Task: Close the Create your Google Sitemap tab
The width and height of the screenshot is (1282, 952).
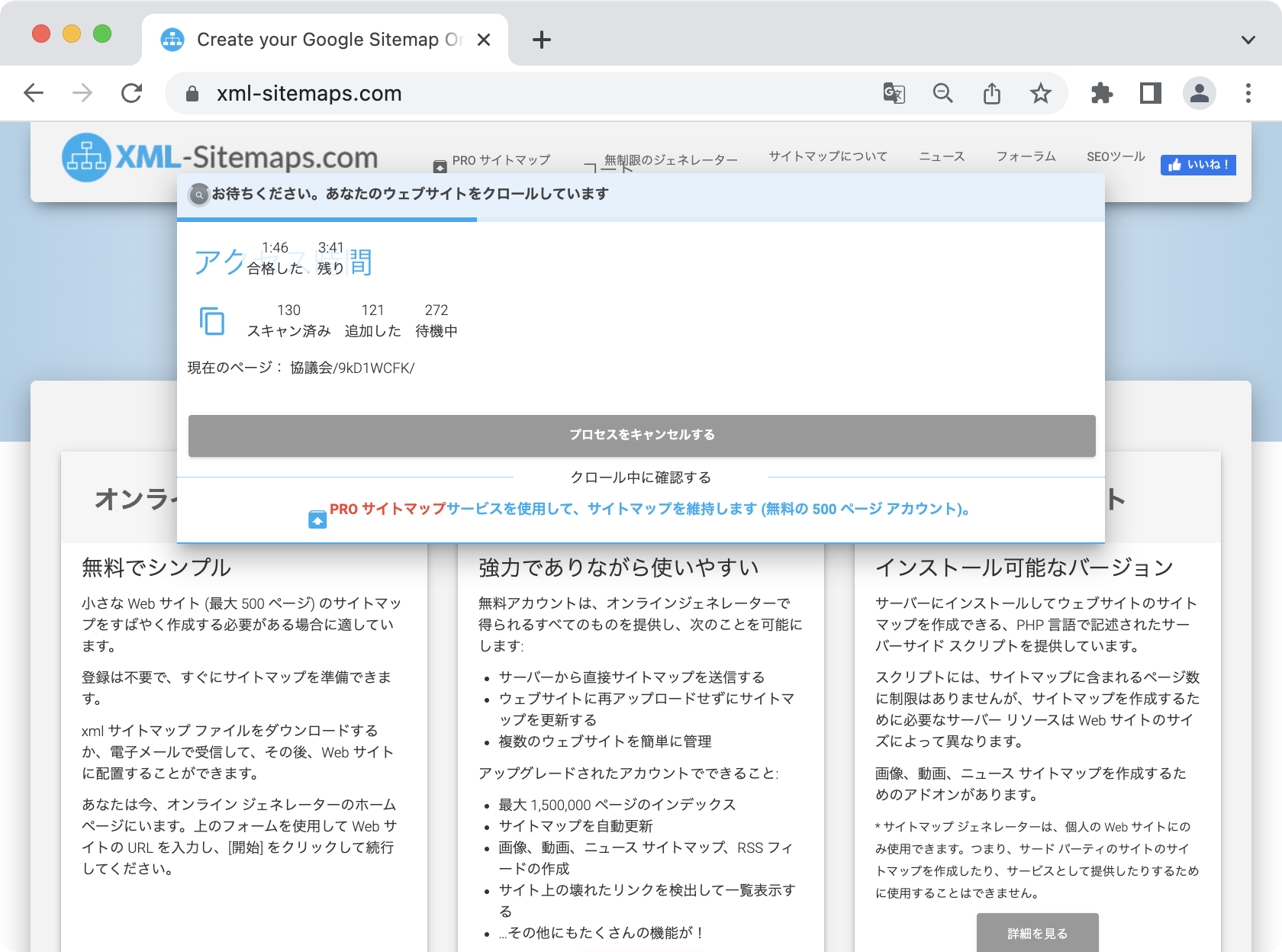Action: (x=484, y=40)
